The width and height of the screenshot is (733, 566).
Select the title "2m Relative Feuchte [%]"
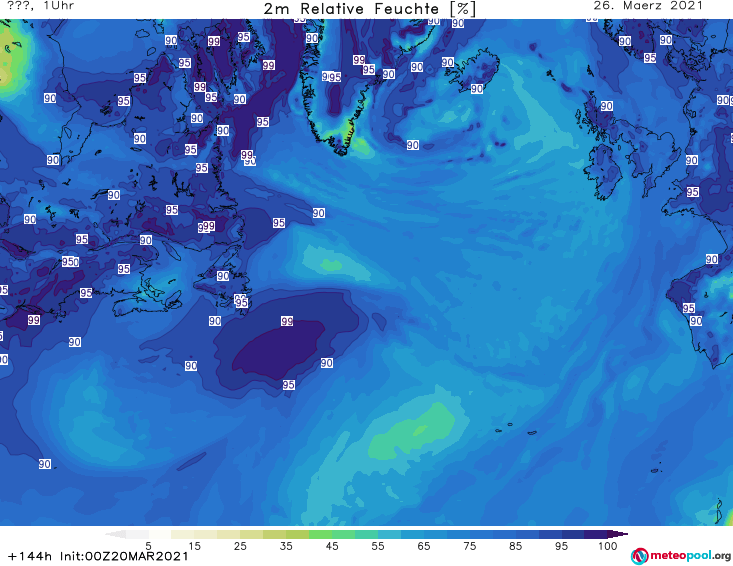click(x=369, y=9)
